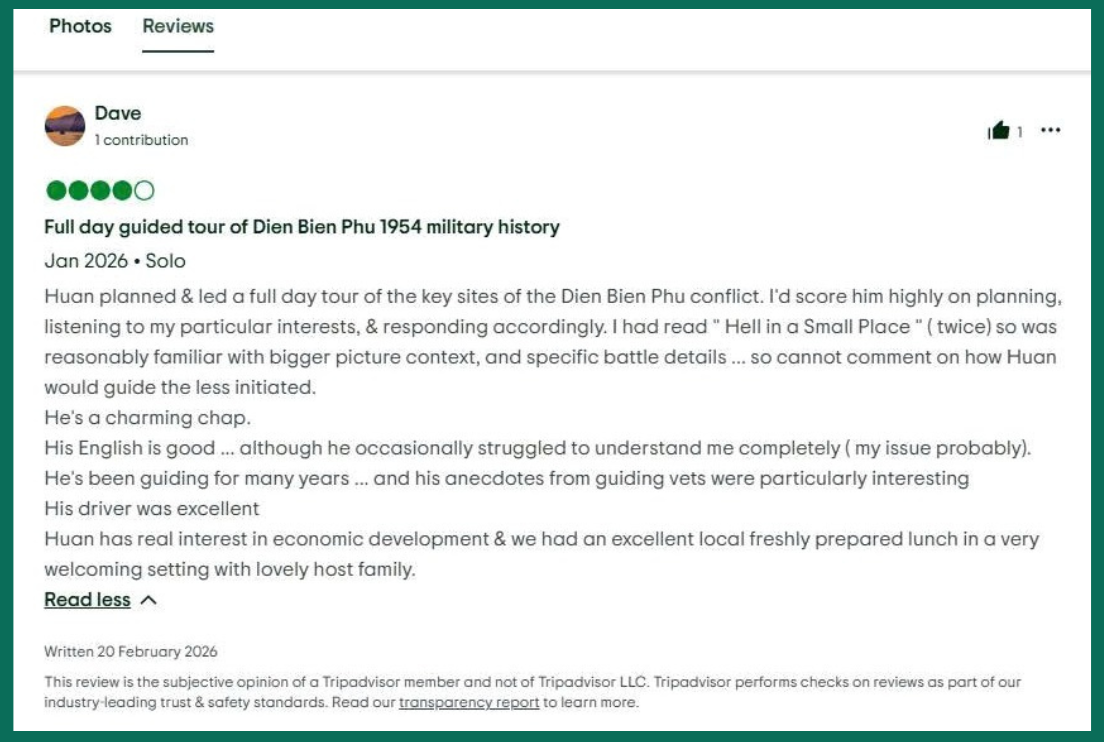
Task: Click the empty fifth rating bubble
Action: click(x=144, y=190)
